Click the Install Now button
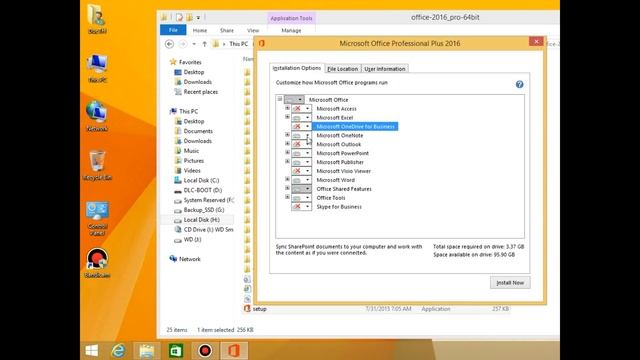This screenshot has width=640, height=360. click(510, 282)
